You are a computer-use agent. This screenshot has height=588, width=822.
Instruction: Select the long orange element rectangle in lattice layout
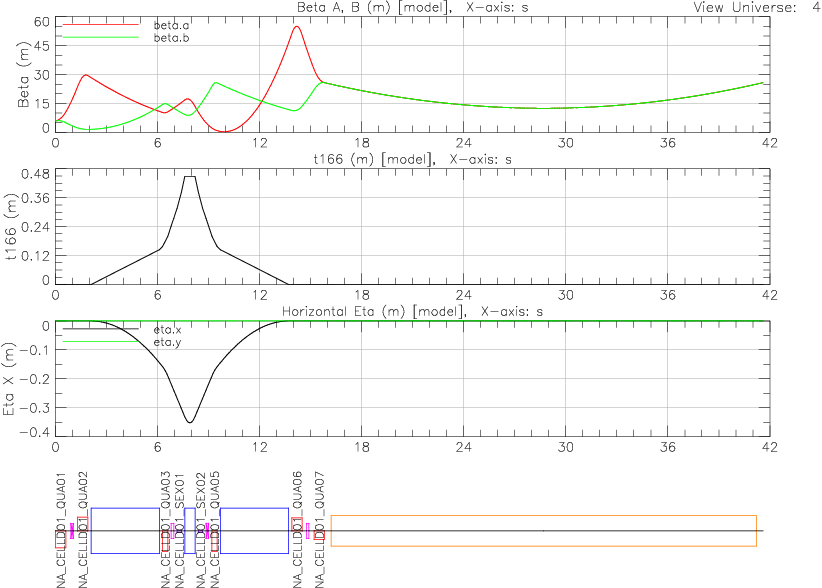544,531
